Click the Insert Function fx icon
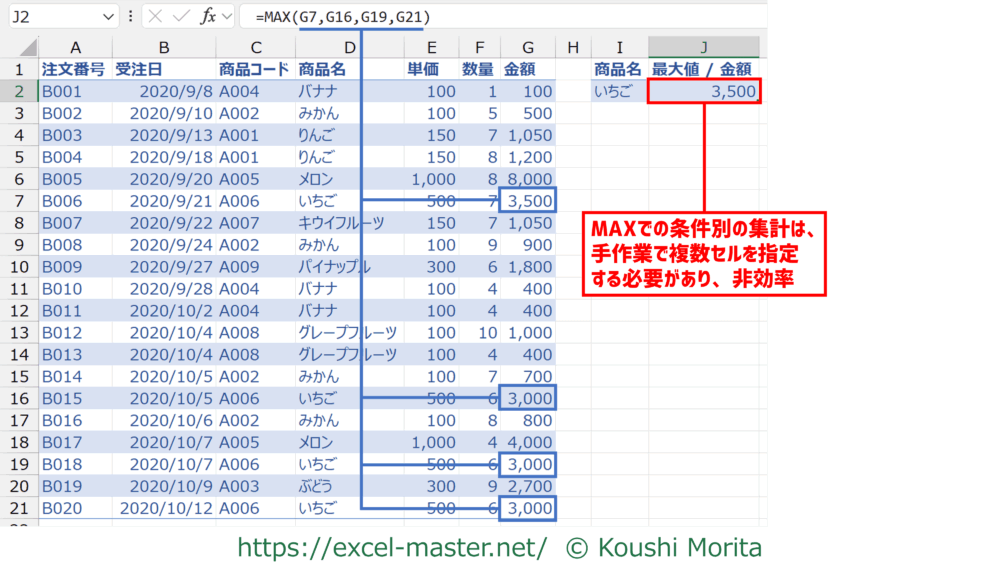Image resolution: width=1000 pixels, height=563 pixels. click(207, 17)
